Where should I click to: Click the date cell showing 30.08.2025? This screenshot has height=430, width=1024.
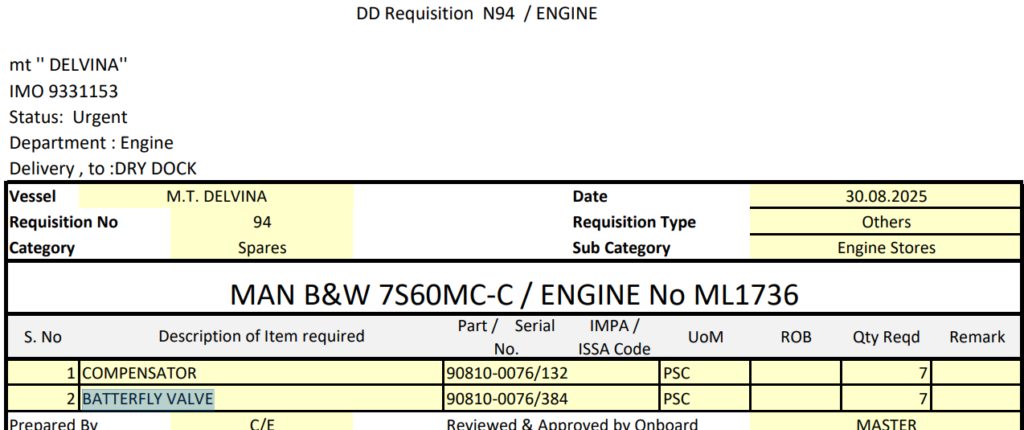(x=885, y=197)
